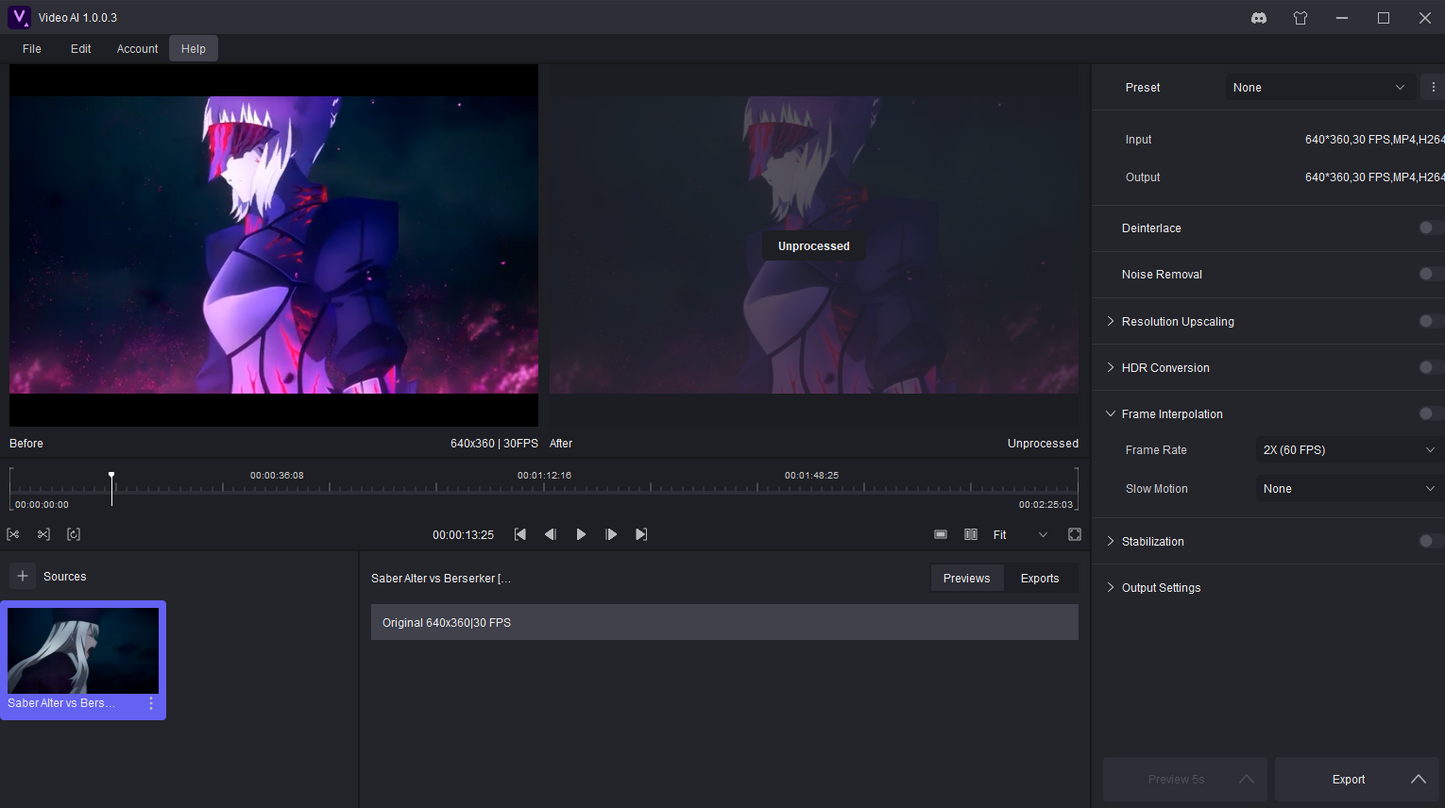Add a new source with plus icon
Screen dimensions: 1445x808
click(23, 576)
